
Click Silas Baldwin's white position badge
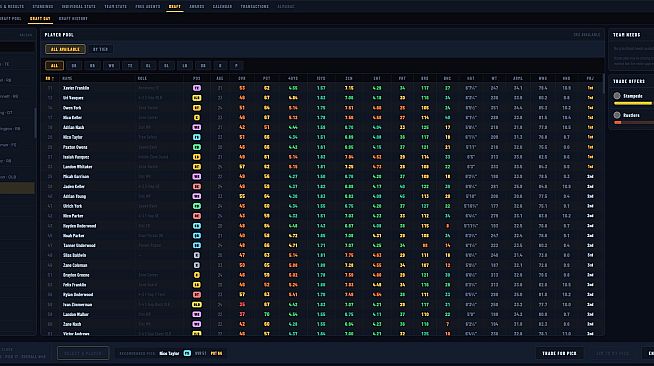[196, 255]
